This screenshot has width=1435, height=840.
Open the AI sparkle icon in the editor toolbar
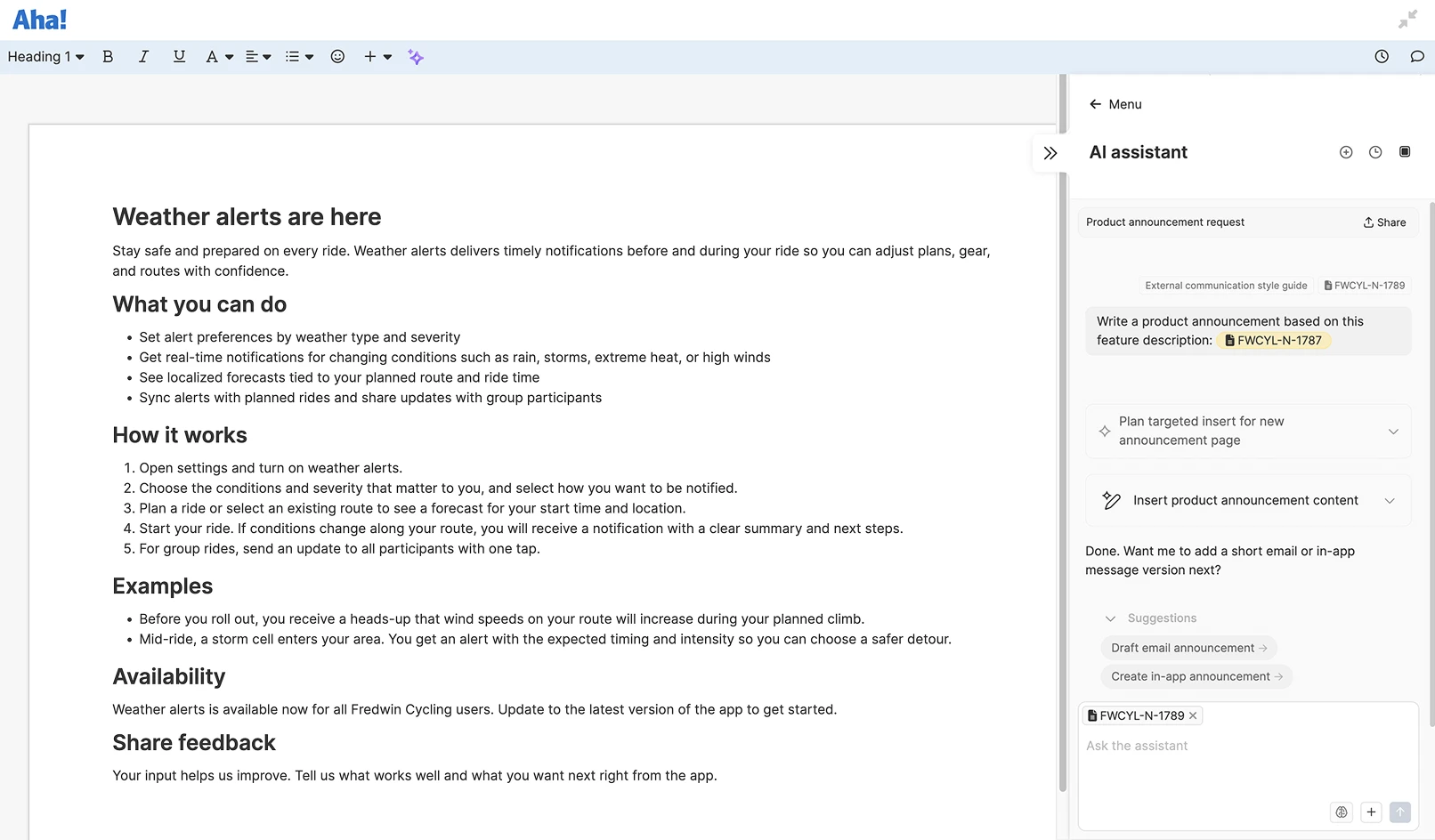point(415,56)
